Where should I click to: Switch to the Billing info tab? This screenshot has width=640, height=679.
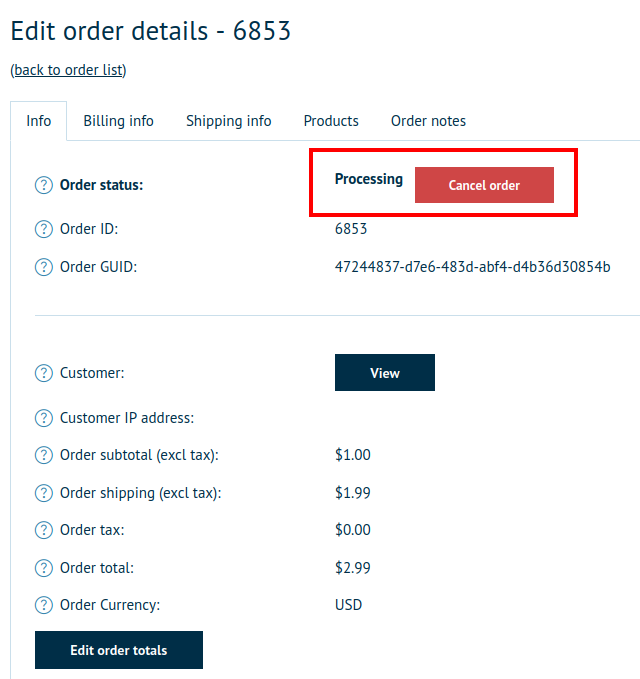118,121
